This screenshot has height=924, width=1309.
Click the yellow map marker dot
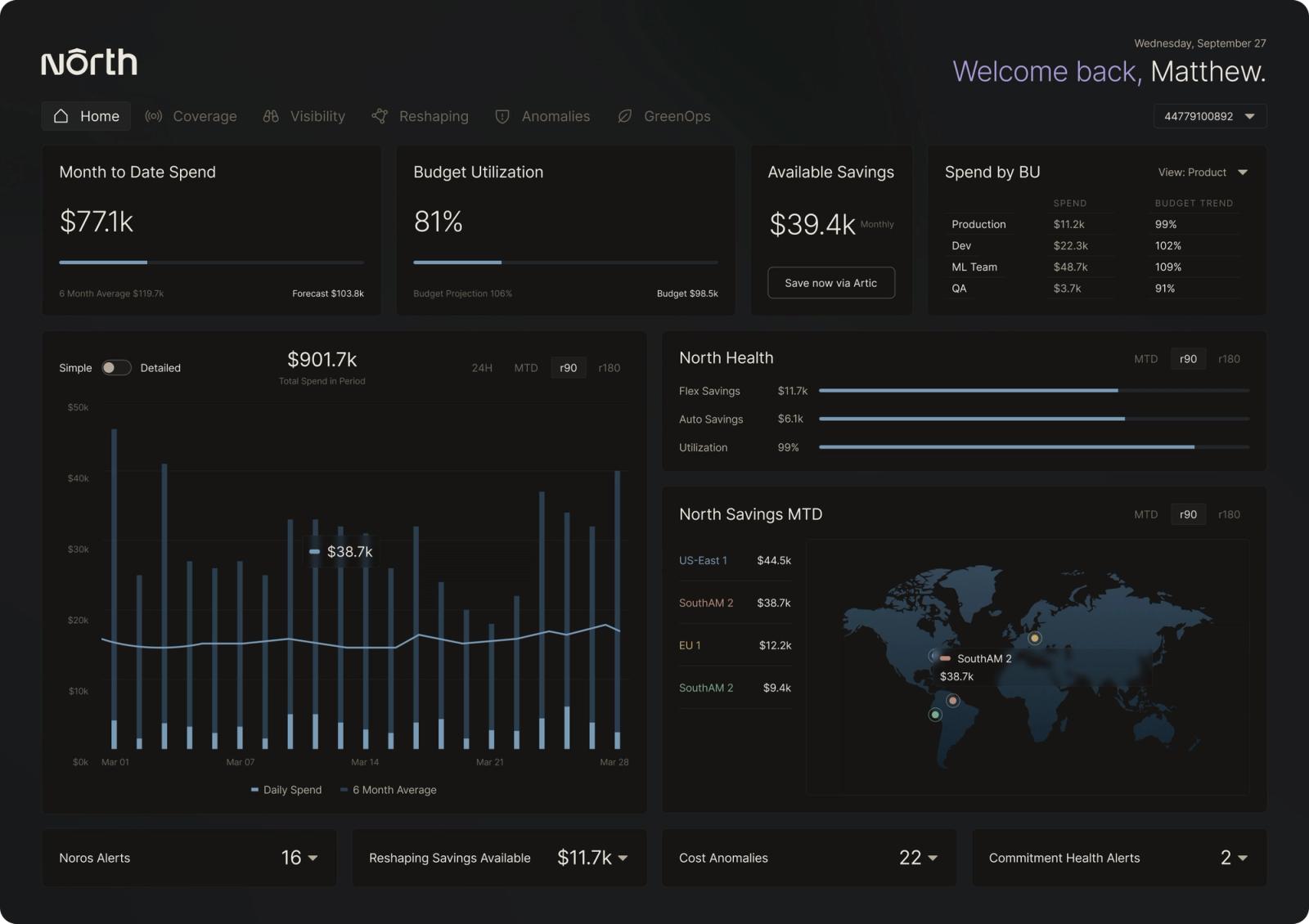point(1035,638)
